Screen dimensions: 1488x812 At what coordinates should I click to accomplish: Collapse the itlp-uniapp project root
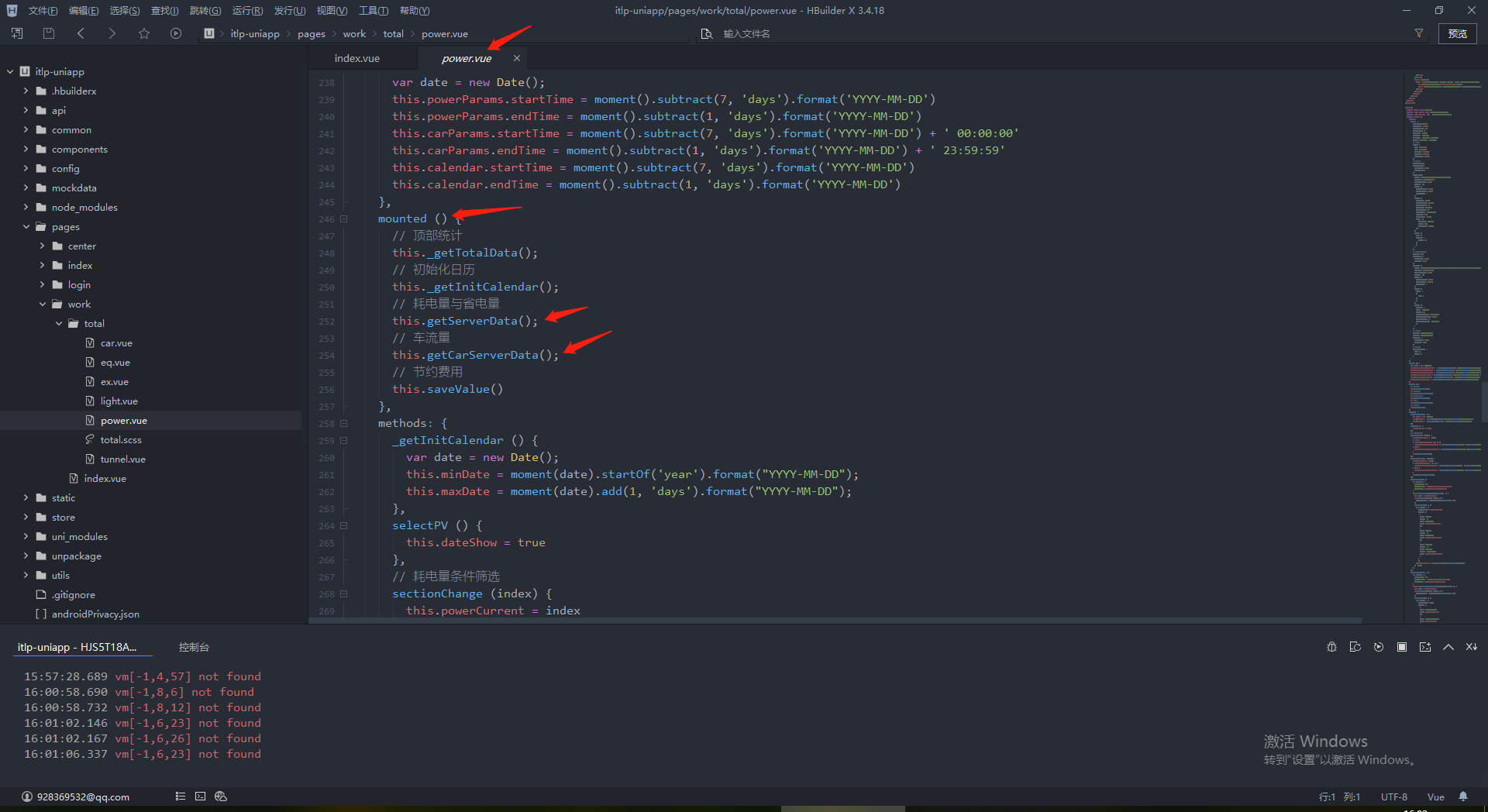tap(10, 71)
